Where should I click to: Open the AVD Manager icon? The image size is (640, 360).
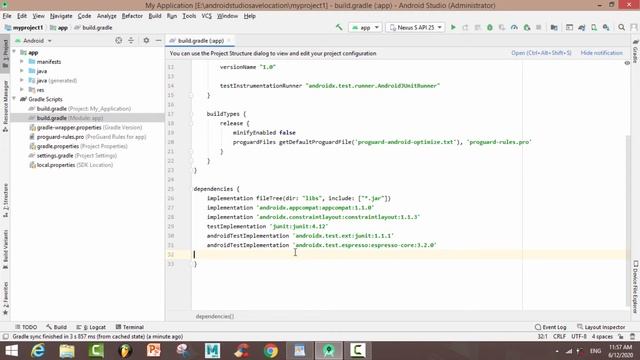[594, 27]
